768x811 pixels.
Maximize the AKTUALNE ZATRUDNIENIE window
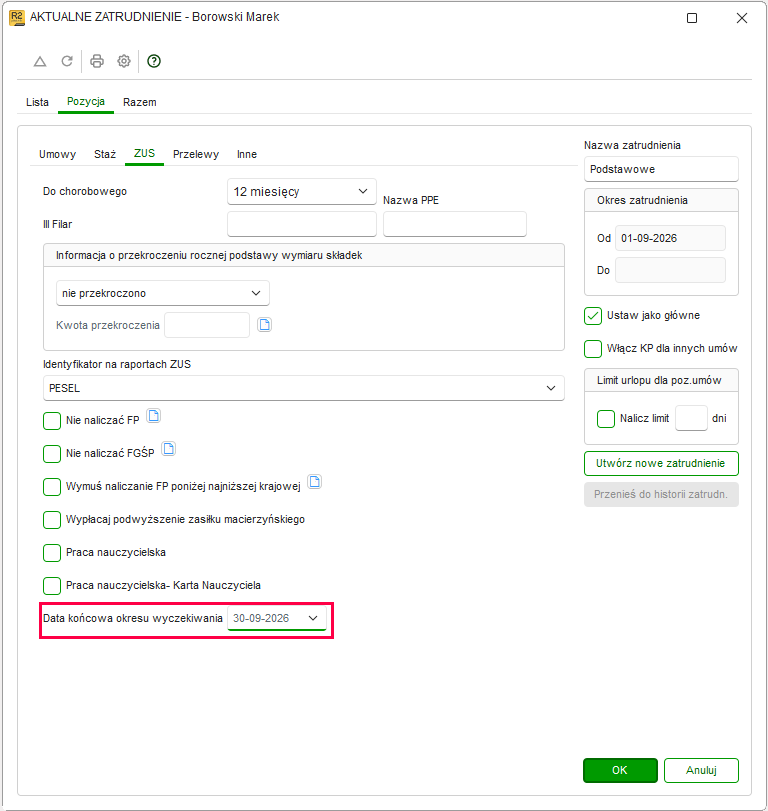692,18
